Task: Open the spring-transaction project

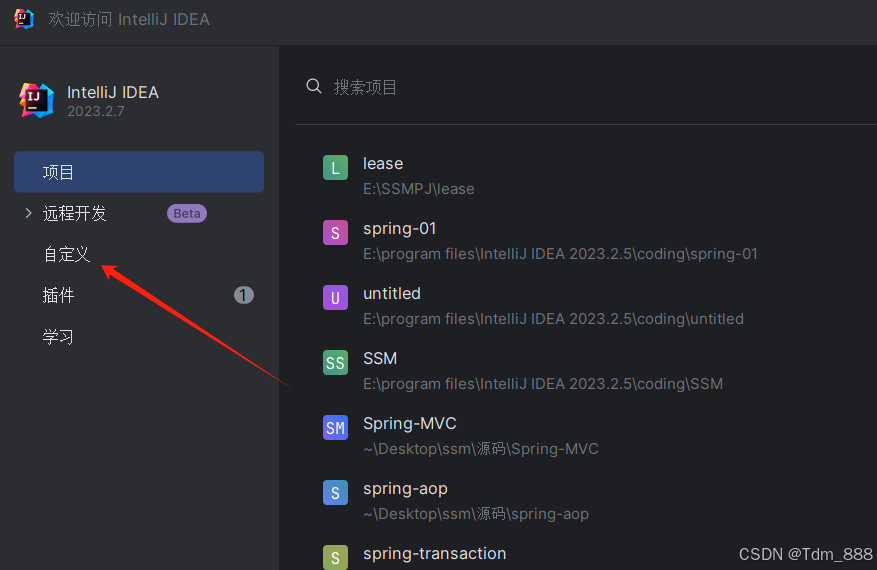Action: [x=434, y=553]
